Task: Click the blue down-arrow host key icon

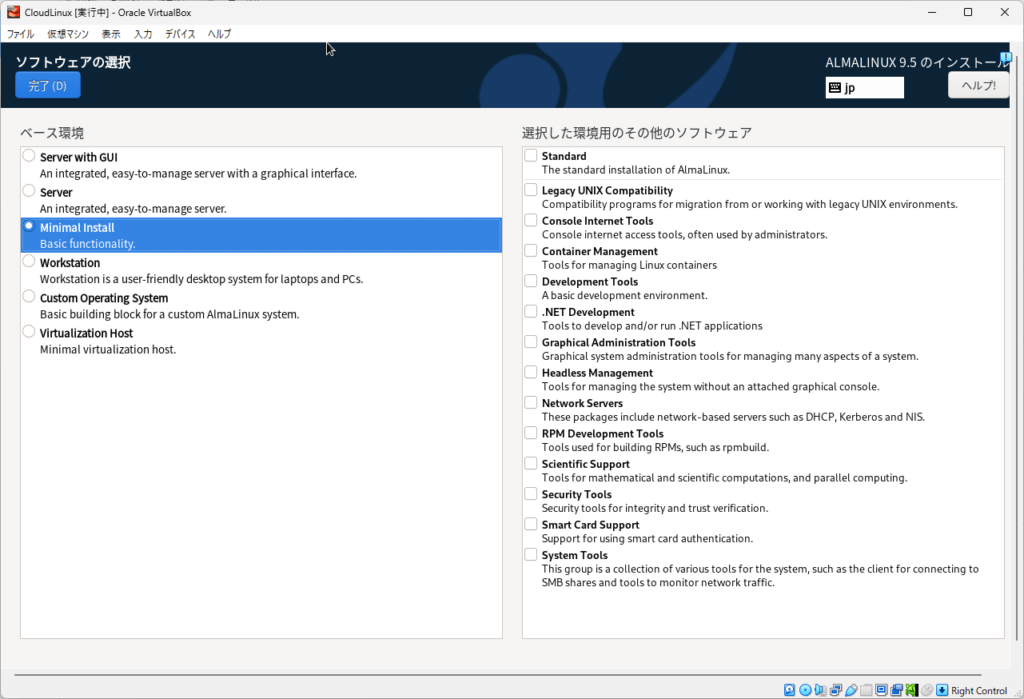Action: pos(941,690)
